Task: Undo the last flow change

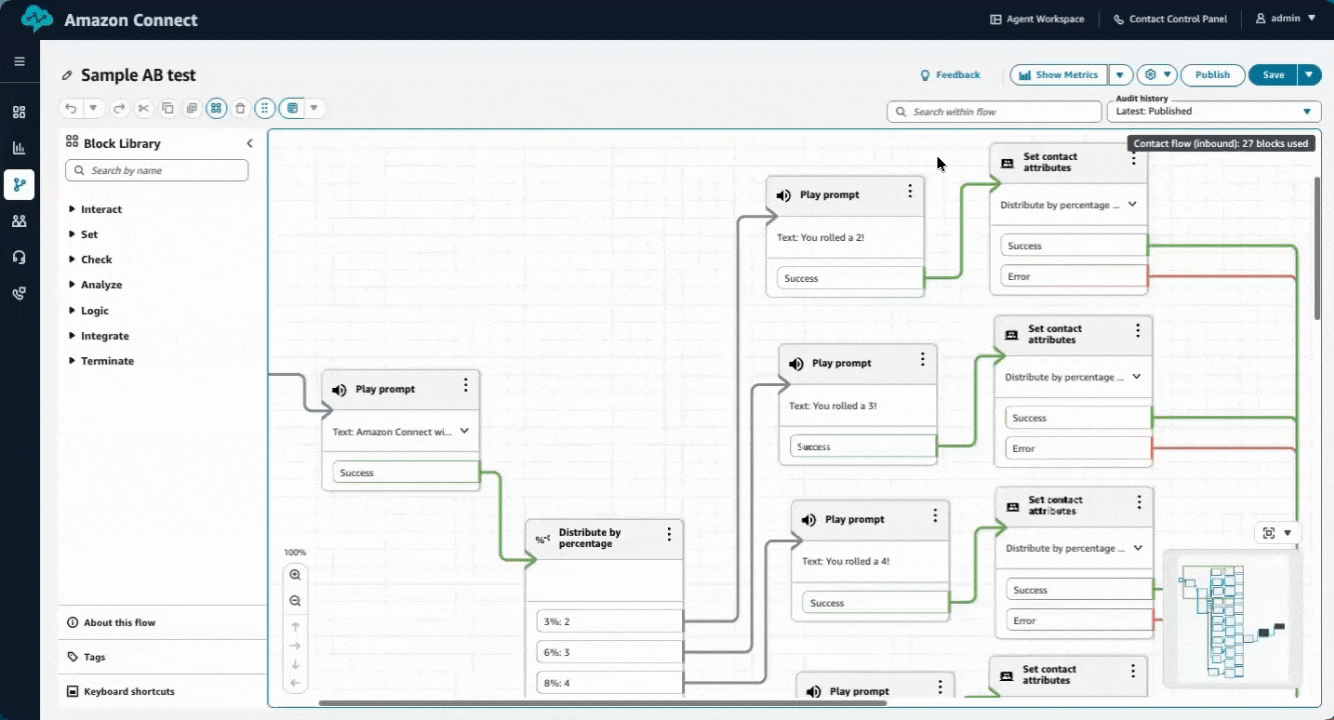Action: (70, 108)
